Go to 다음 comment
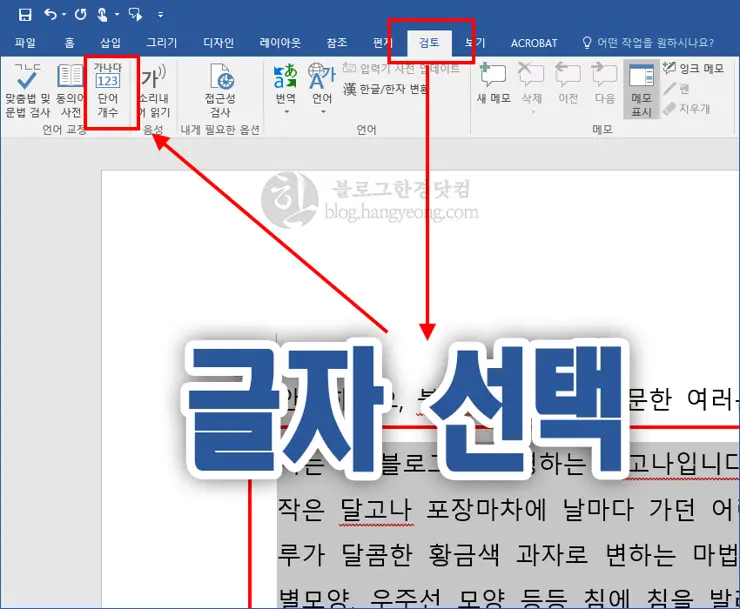740x609 pixels. pos(605,83)
